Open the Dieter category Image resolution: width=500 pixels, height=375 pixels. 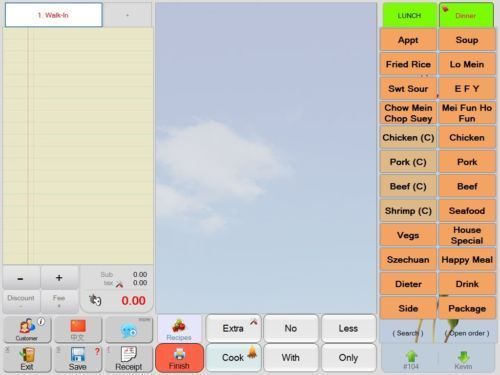point(408,284)
